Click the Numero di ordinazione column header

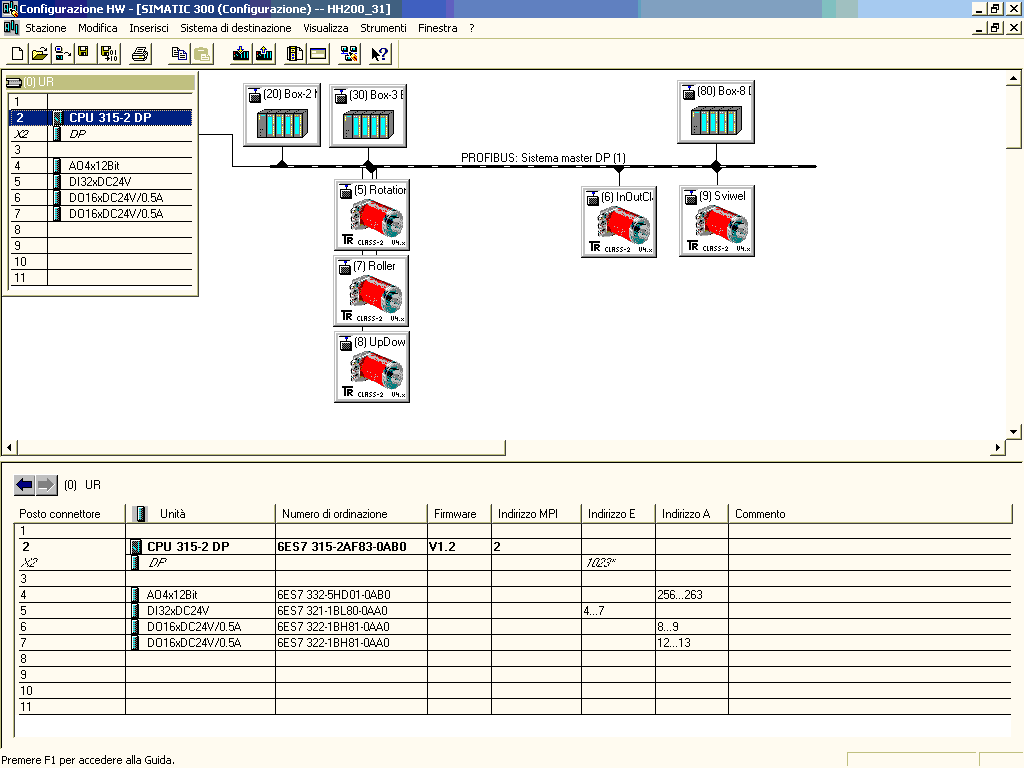click(334, 514)
